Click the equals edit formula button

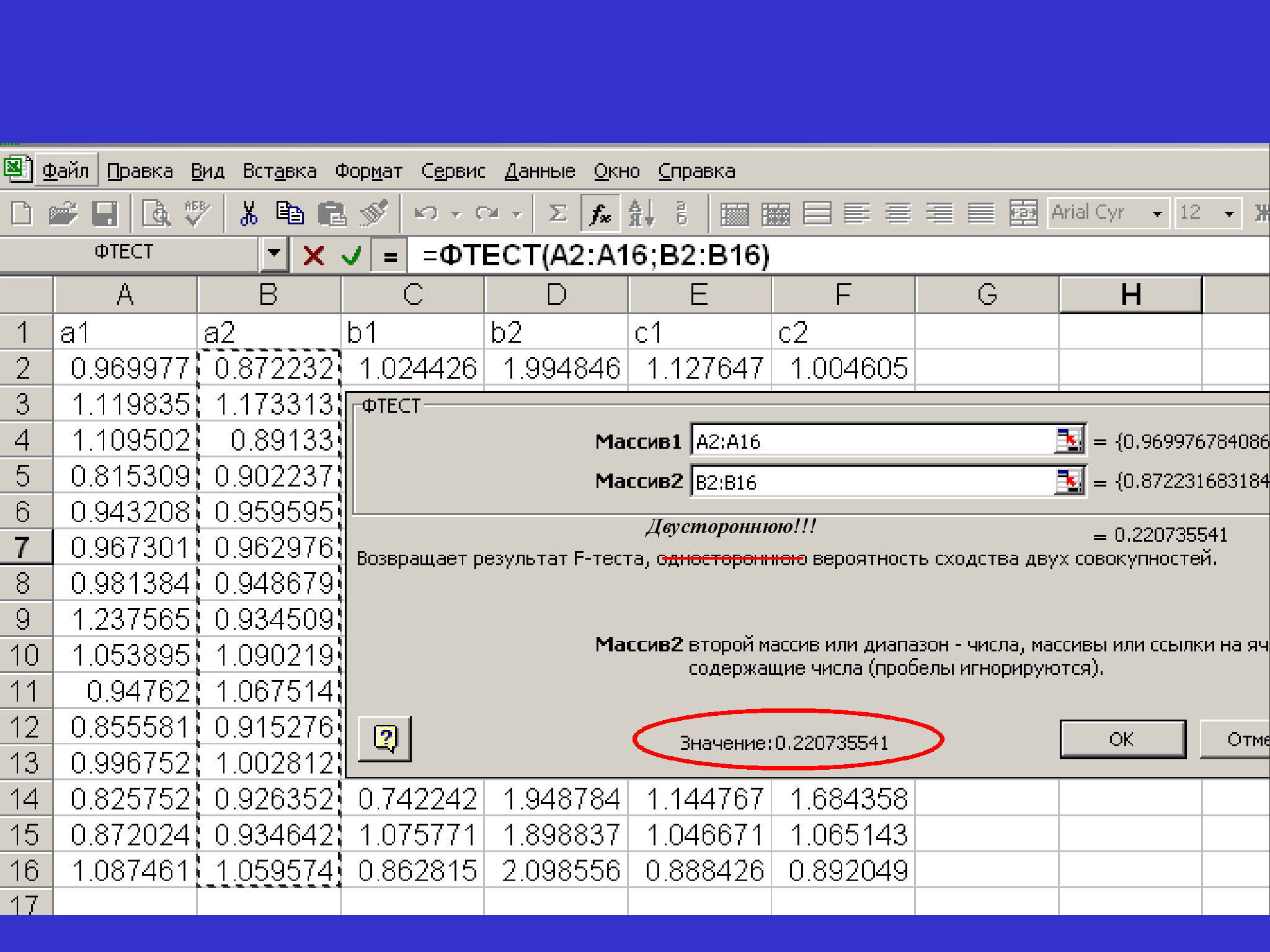(x=390, y=256)
